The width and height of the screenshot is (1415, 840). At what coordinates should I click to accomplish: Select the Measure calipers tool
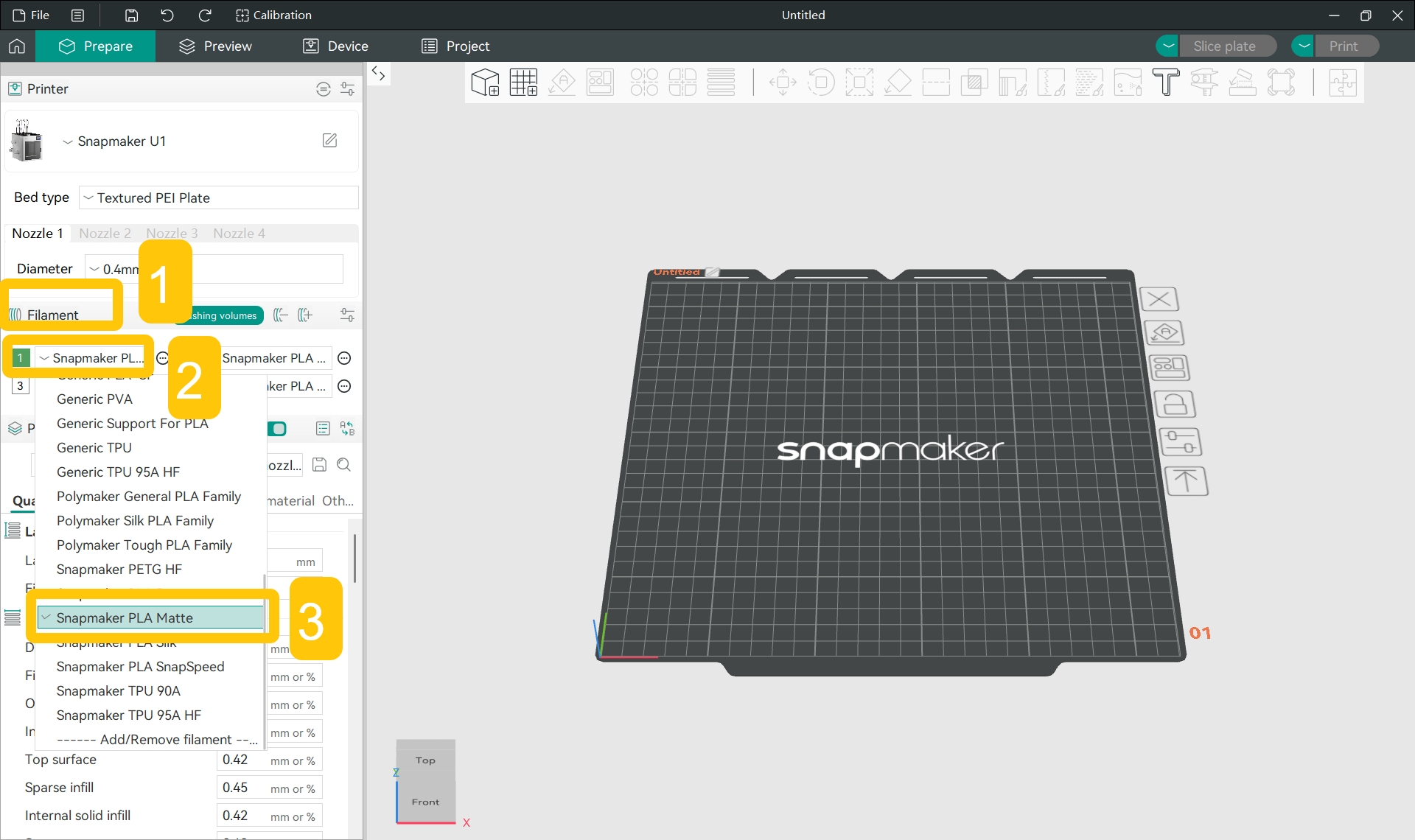click(1204, 83)
